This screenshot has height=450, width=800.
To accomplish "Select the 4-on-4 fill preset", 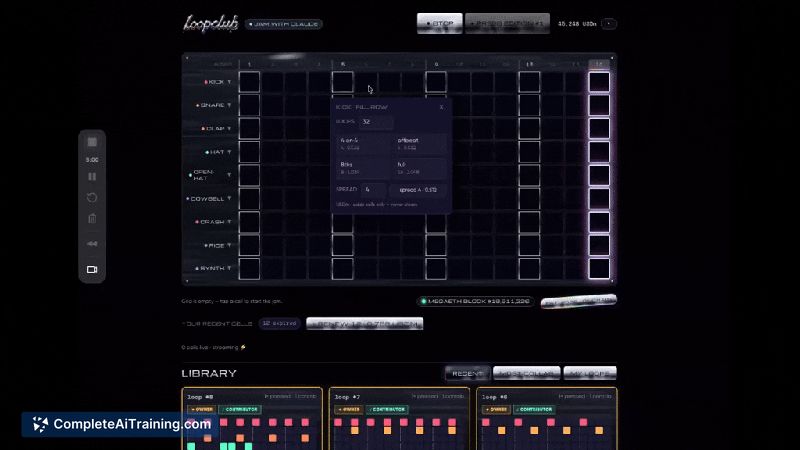I will 363,143.
